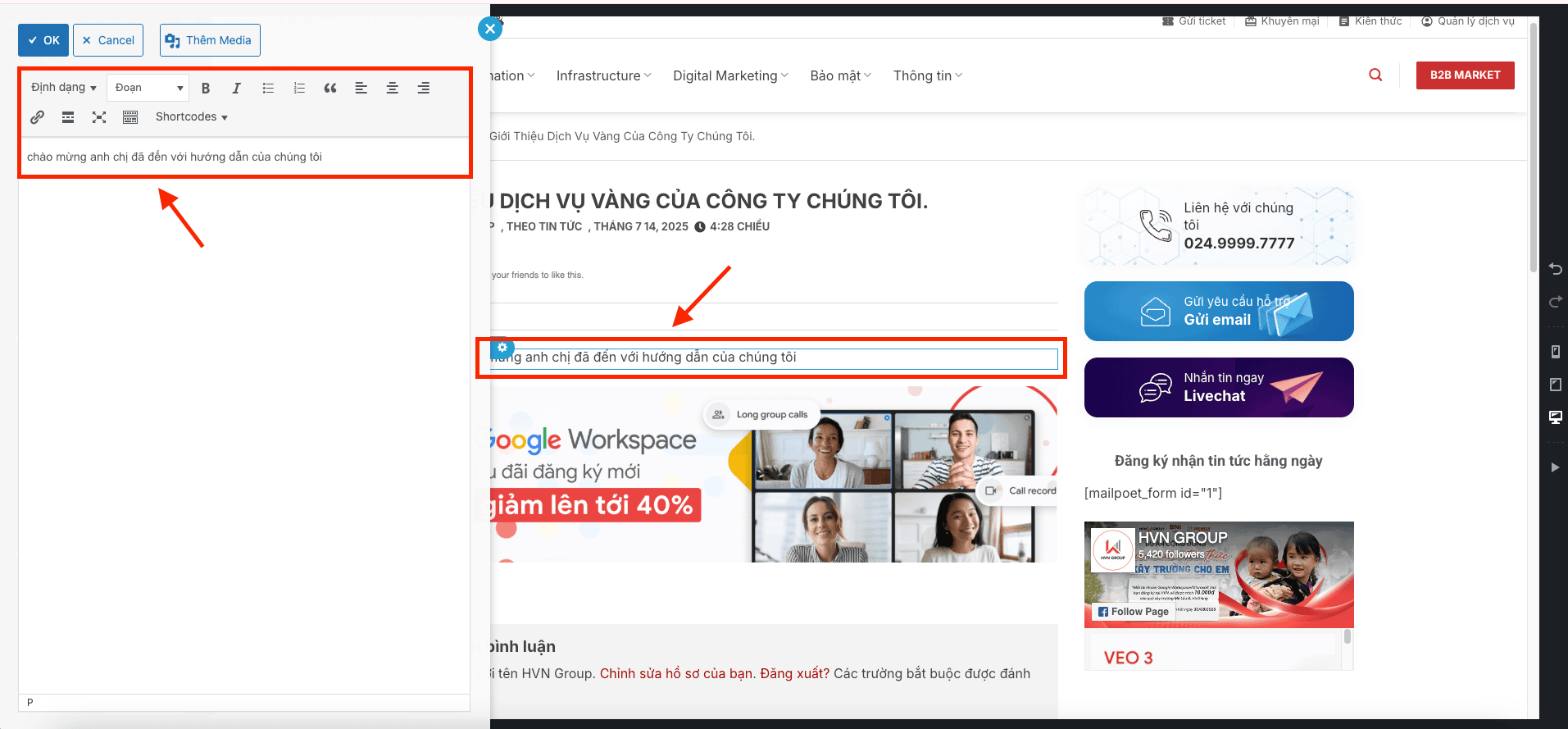
Task: Click the page vertical scrollbar
Action: click(1534, 148)
